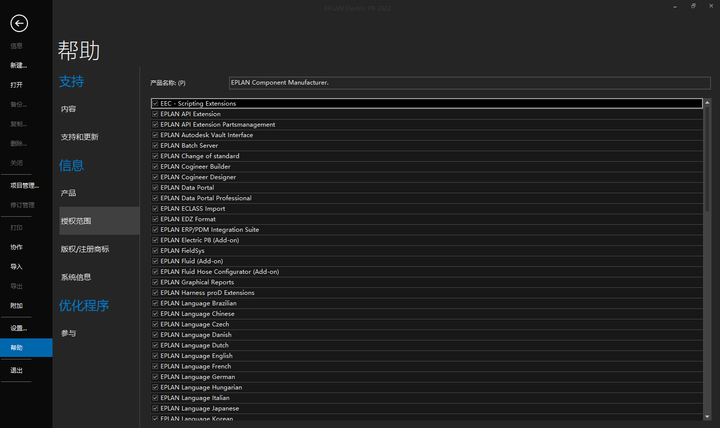Screen dimensions: 720x428
Task: Select EPLAN Harness proD Extensions row
Action: [427, 293]
